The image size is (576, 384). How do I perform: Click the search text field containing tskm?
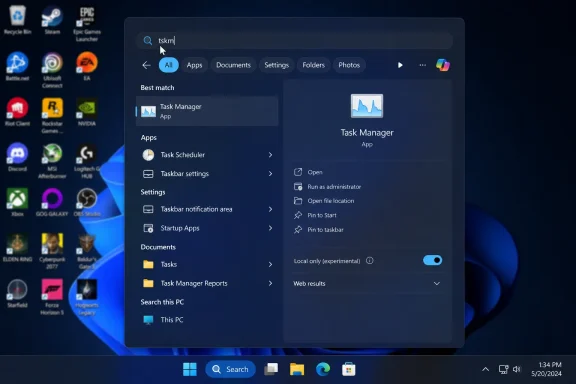[x=294, y=40]
